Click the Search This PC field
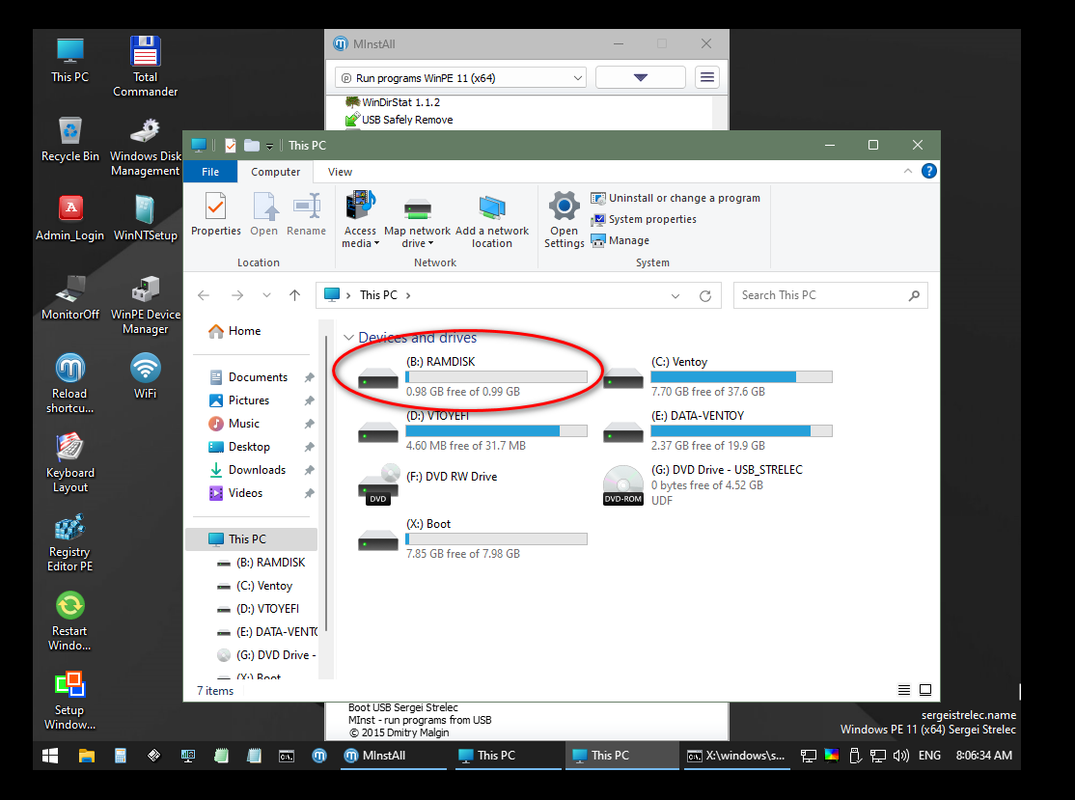 tap(830, 295)
